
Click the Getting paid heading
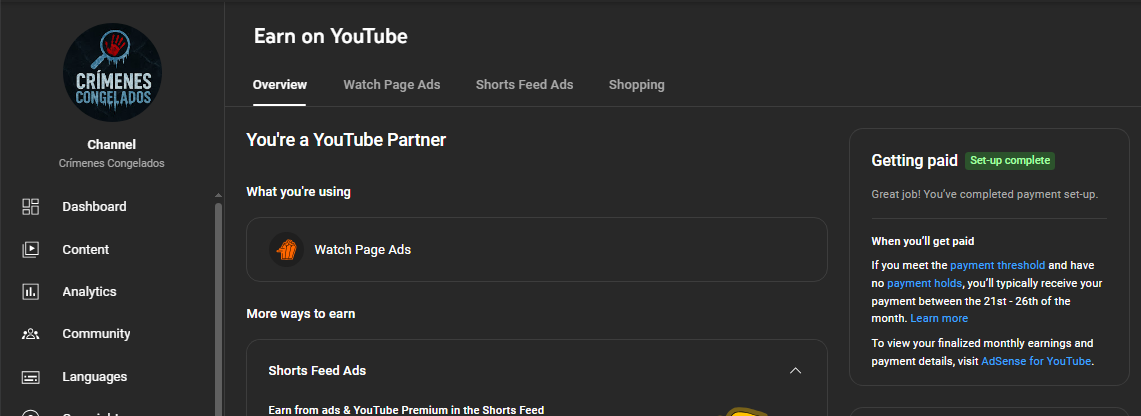click(x=915, y=161)
